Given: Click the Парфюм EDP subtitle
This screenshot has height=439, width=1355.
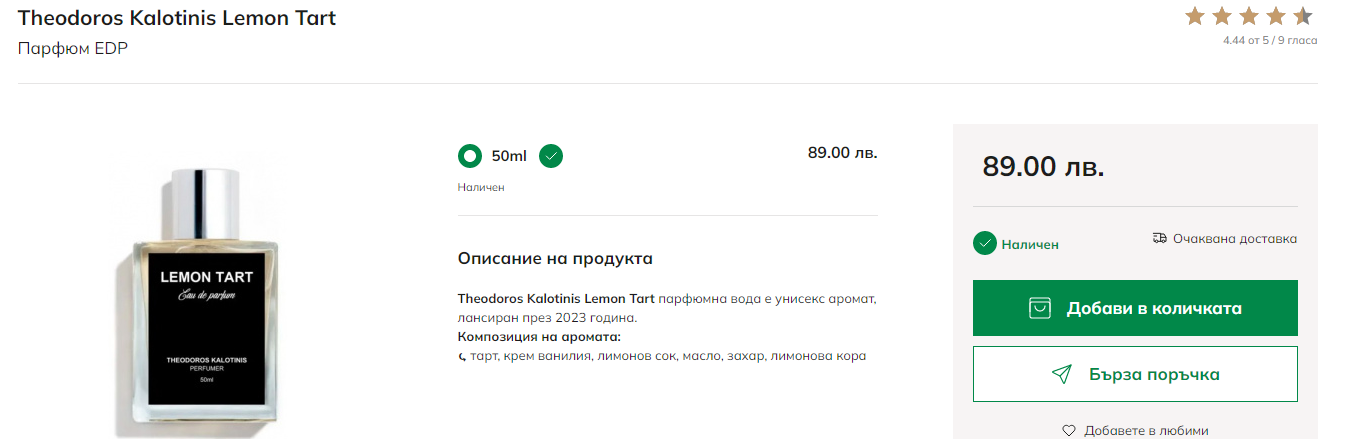Looking at the screenshot, I should click(73, 49).
